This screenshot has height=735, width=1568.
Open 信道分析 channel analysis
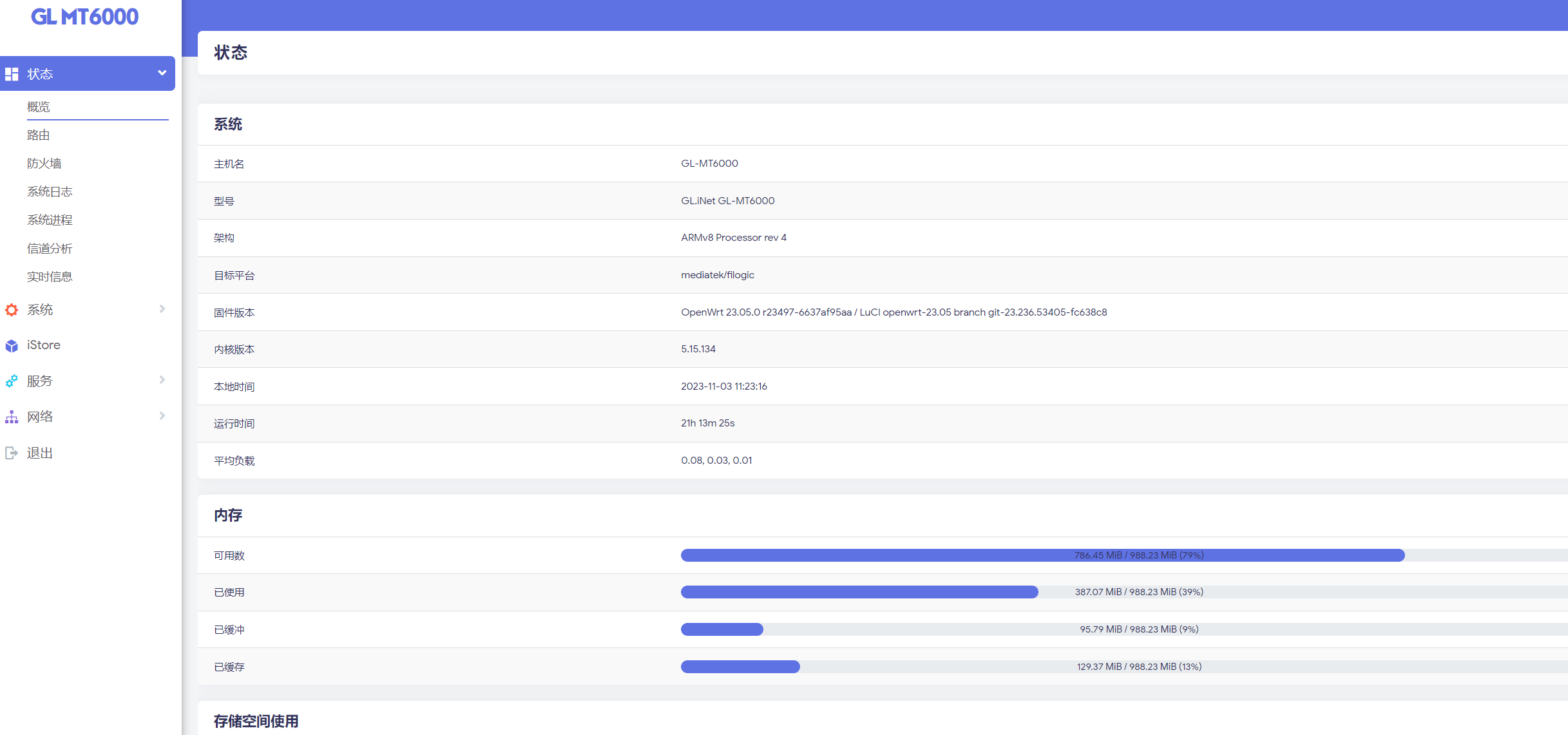50,249
